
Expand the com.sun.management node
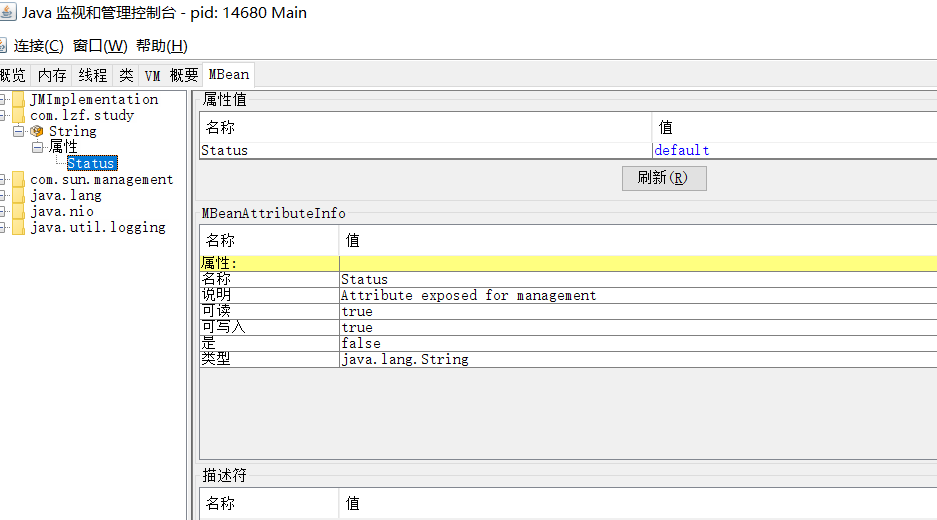(2, 179)
